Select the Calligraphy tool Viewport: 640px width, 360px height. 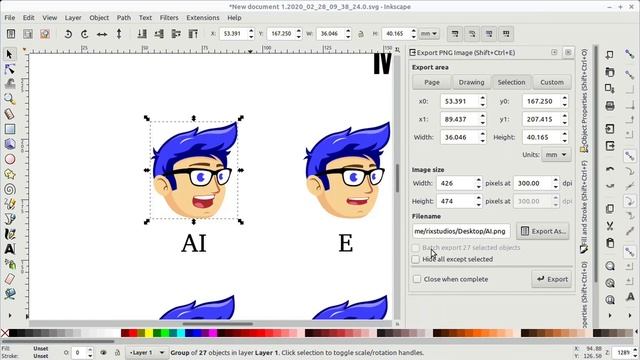10,234
